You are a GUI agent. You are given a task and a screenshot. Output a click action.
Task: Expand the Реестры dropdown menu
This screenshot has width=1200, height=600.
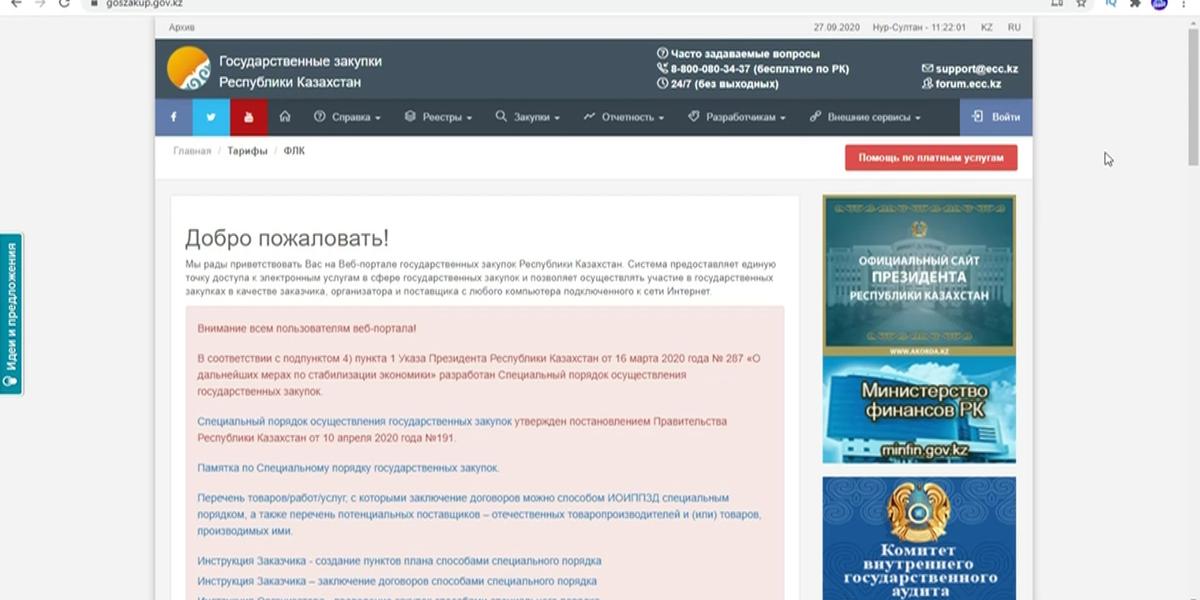pos(438,117)
